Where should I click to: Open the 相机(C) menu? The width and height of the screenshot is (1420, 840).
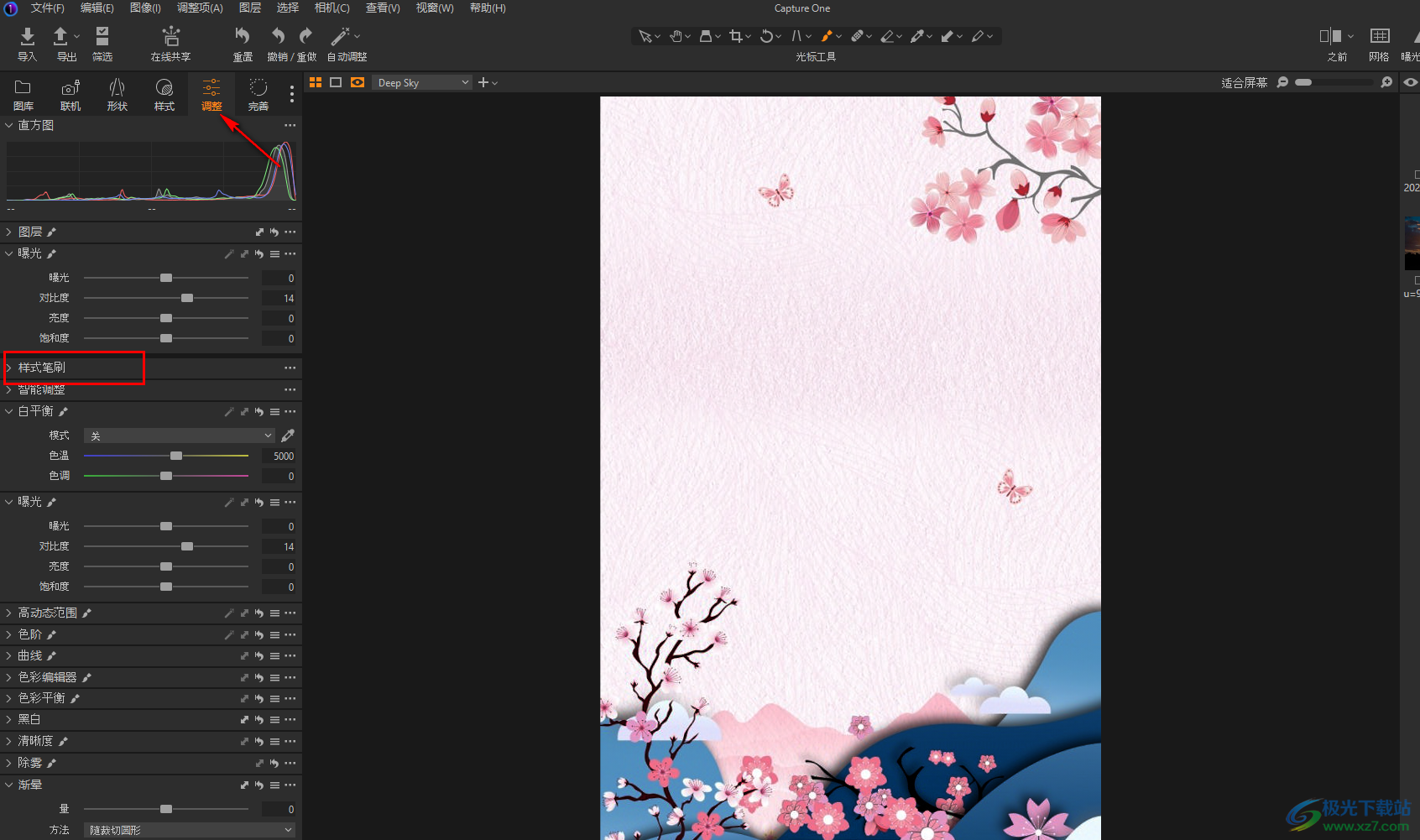tap(332, 8)
